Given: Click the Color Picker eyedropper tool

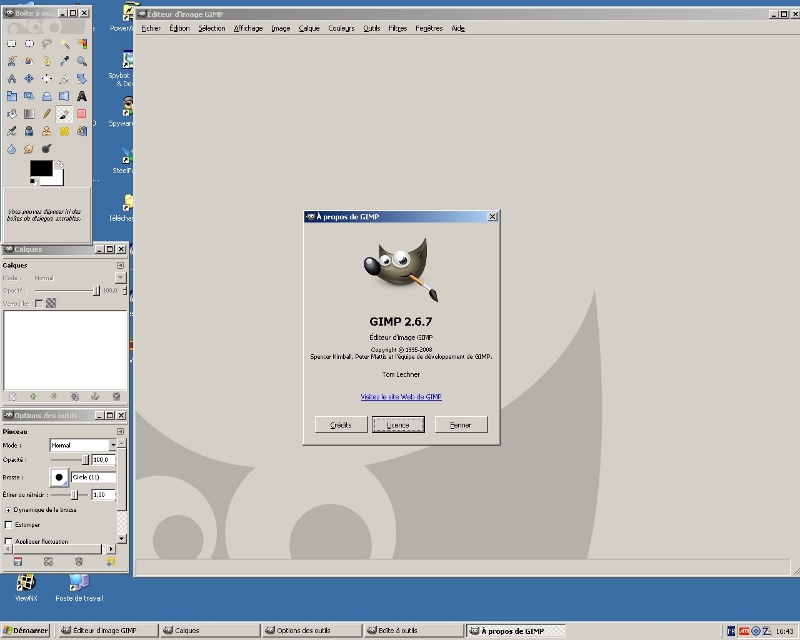Looking at the screenshot, I should click(x=64, y=61).
